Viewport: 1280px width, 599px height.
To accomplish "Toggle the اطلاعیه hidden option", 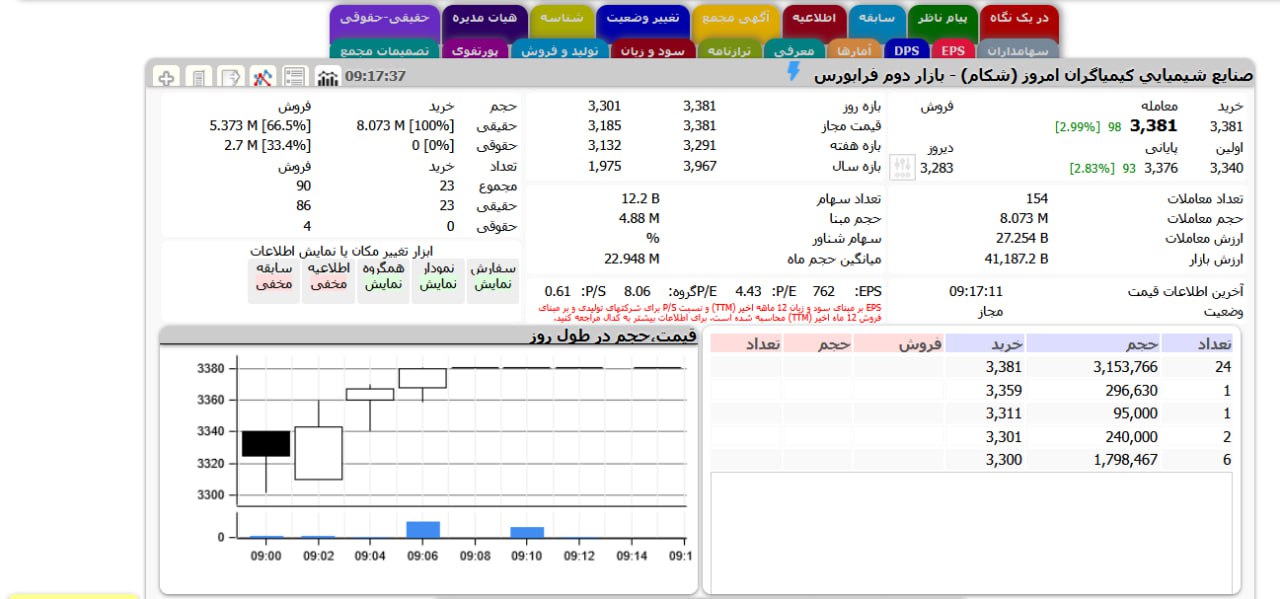I will click(328, 276).
